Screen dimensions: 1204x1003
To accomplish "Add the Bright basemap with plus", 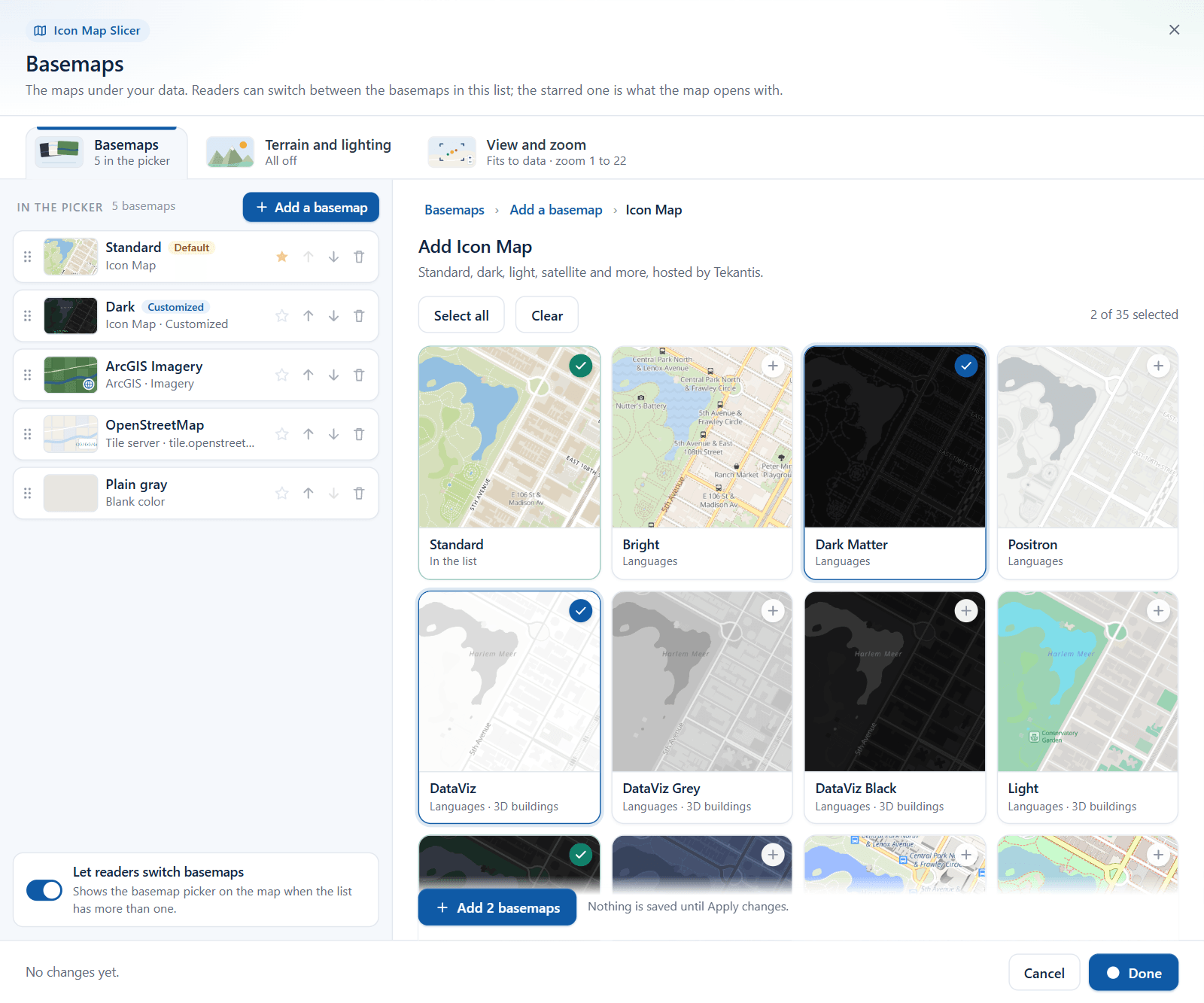I will [773, 366].
